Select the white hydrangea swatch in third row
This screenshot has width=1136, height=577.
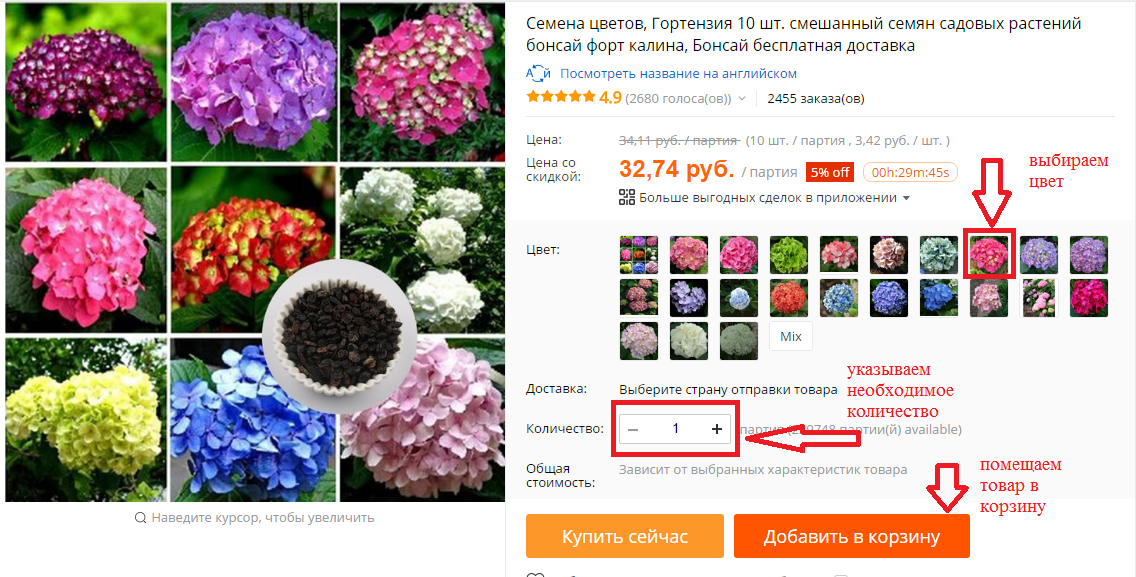click(x=689, y=341)
